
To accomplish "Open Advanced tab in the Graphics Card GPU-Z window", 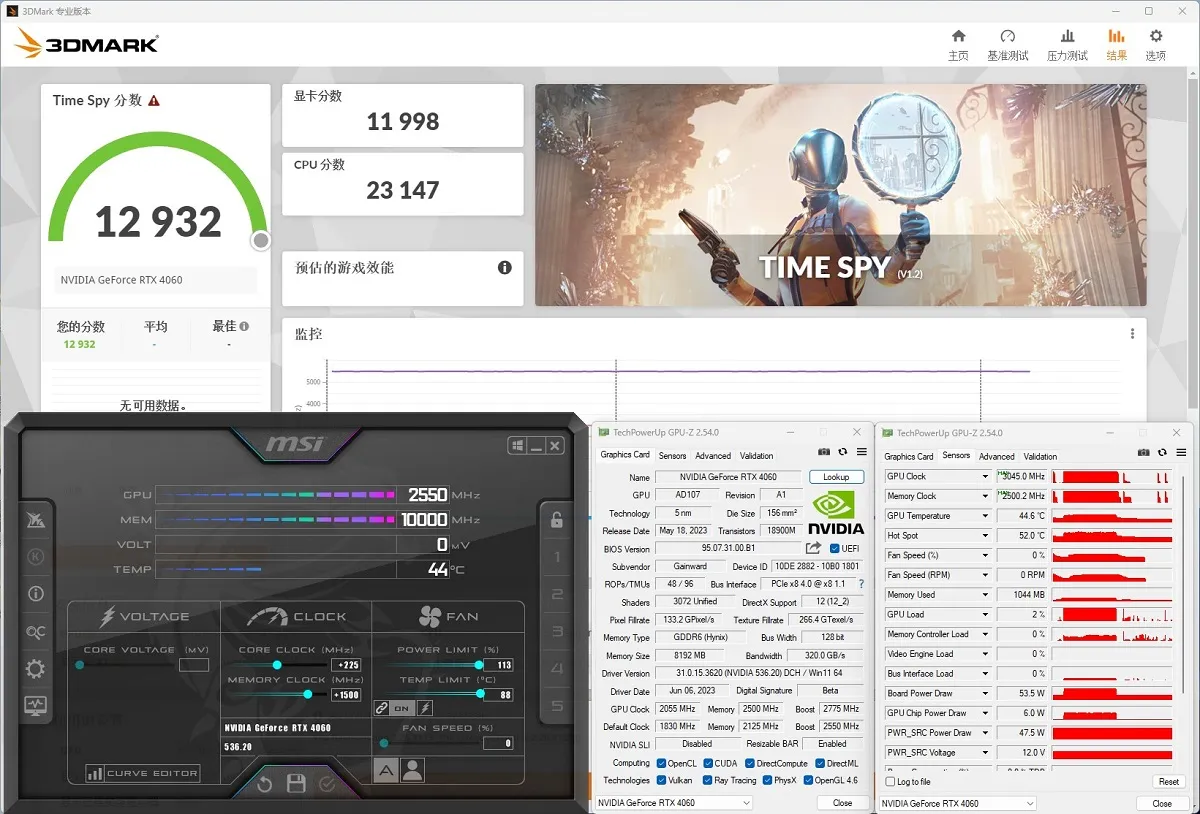I will click(x=713, y=456).
